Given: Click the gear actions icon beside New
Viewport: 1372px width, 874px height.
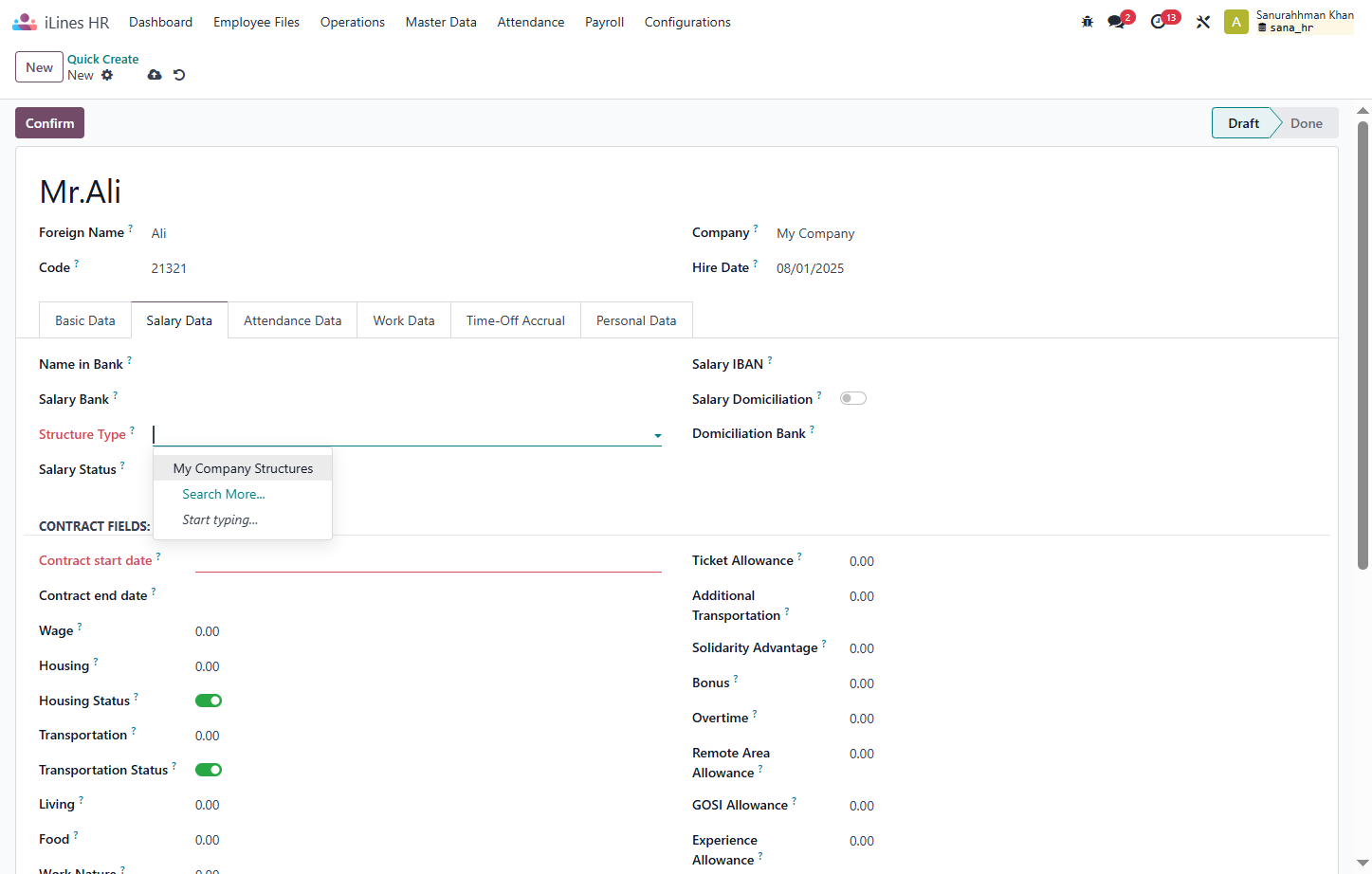Looking at the screenshot, I should (107, 75).
